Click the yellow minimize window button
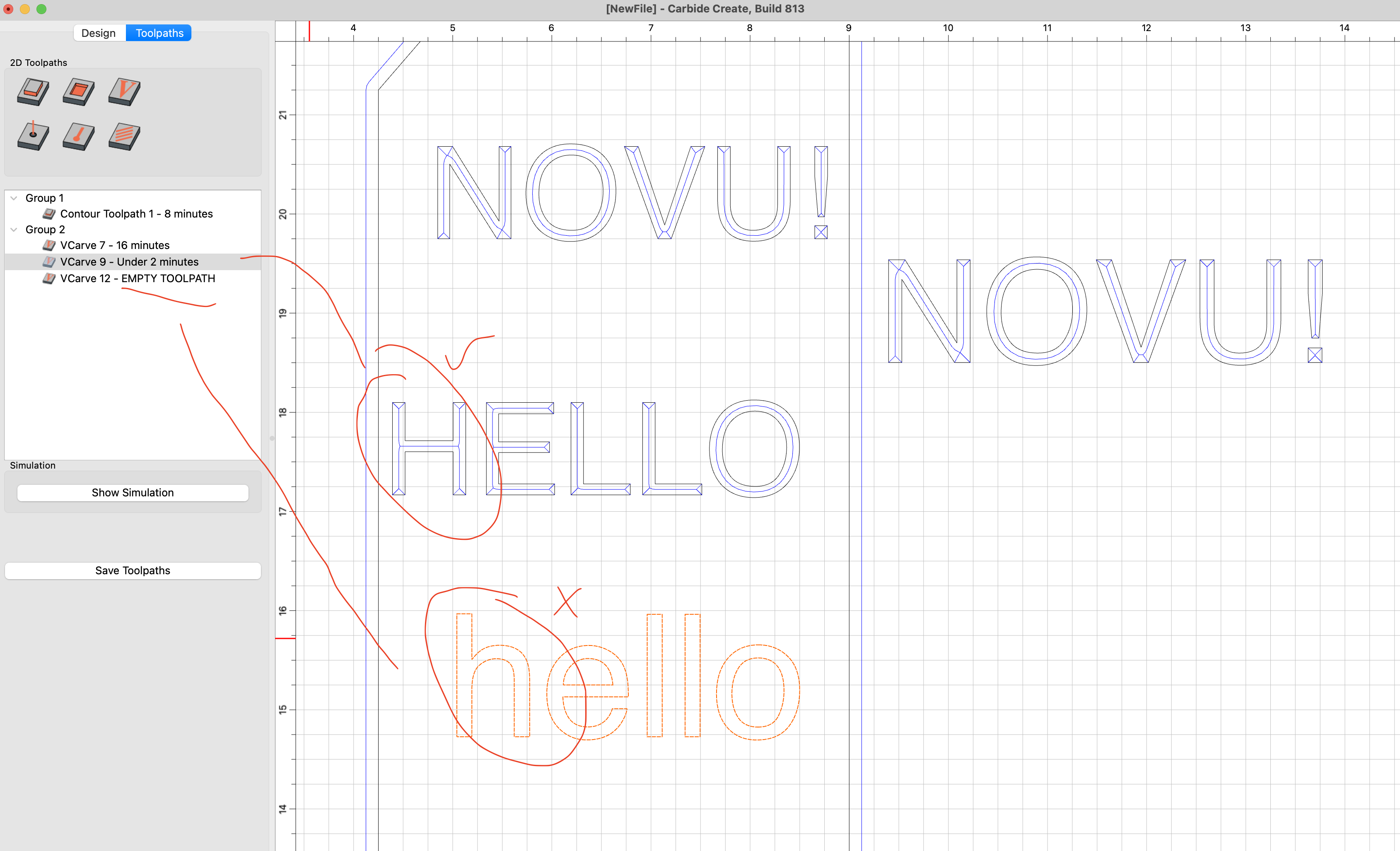Viewport: 1400px width, 851px height. tap(25, 9)
